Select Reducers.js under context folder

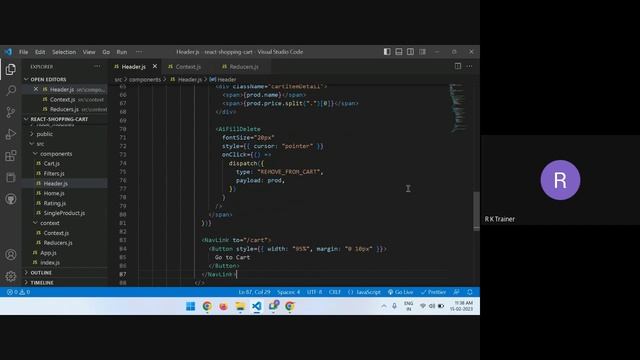(58, 242)
